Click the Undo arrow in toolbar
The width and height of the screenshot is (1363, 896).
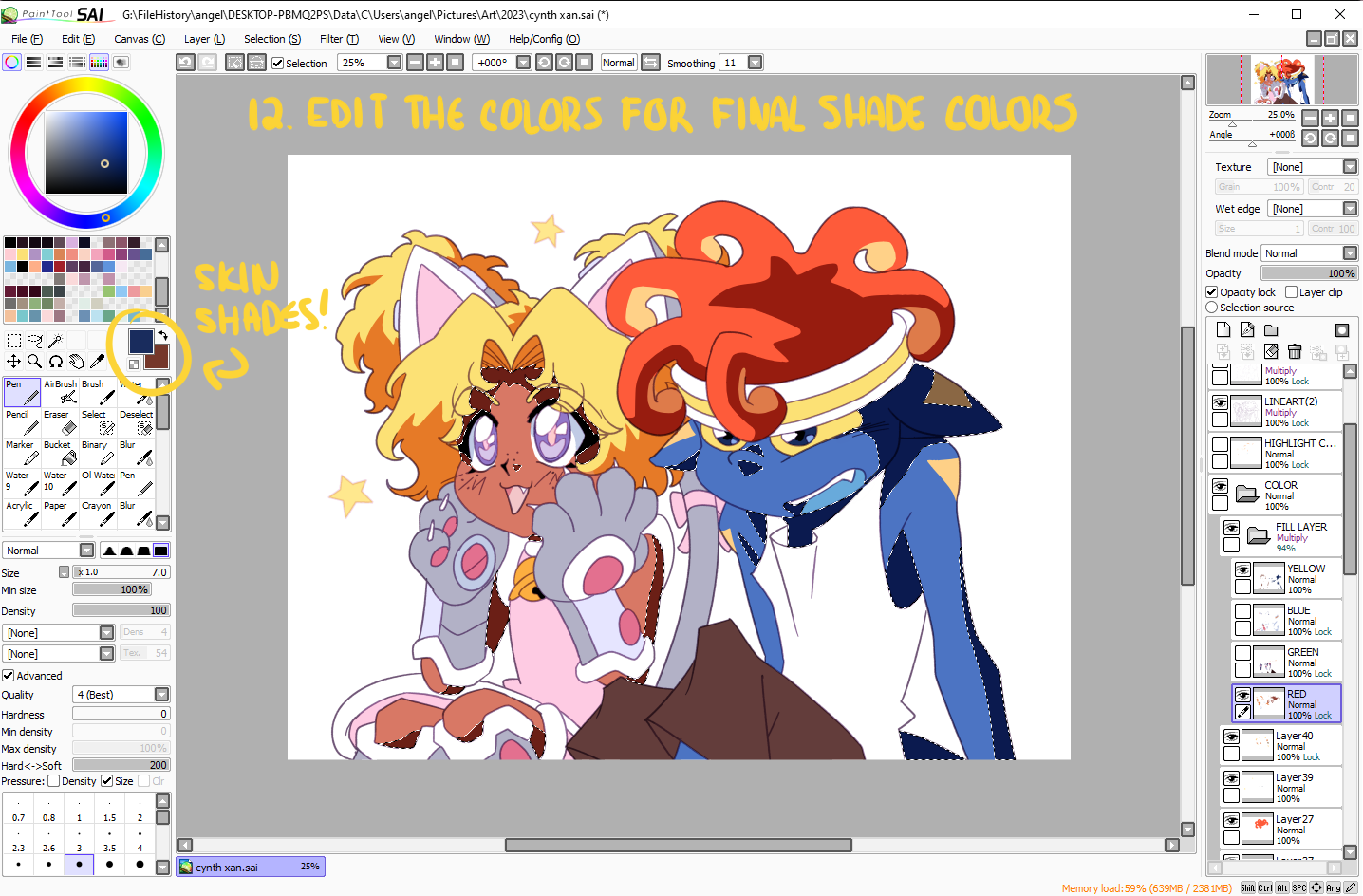click(x=186, y=63)
